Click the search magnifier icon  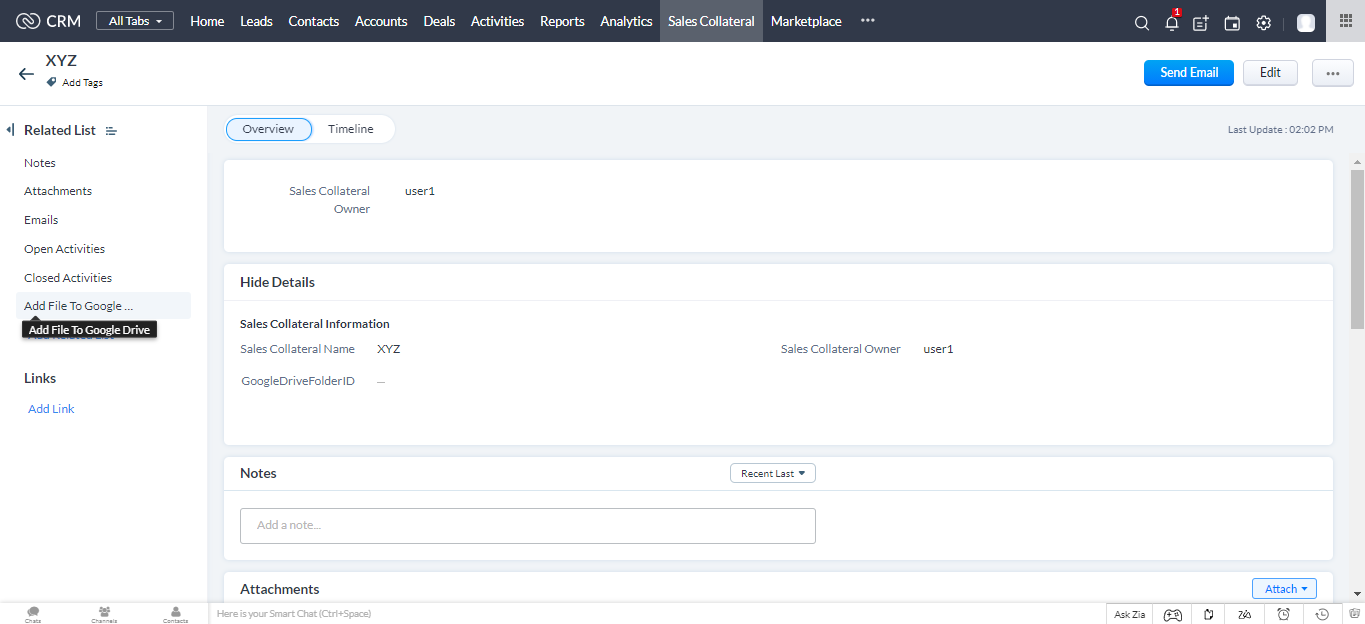(1141, 23)
